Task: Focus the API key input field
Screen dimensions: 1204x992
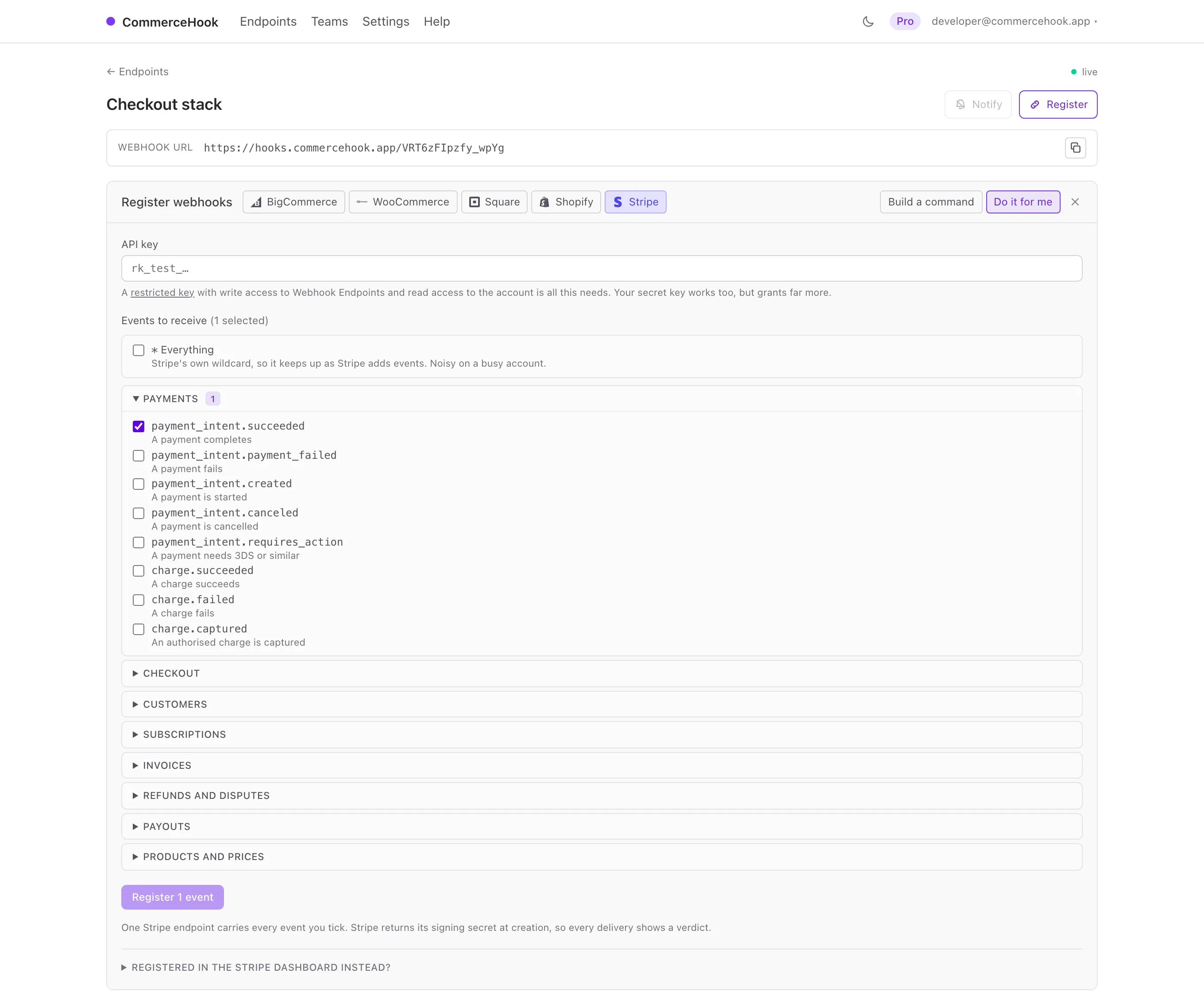Action: pos(602,268)
